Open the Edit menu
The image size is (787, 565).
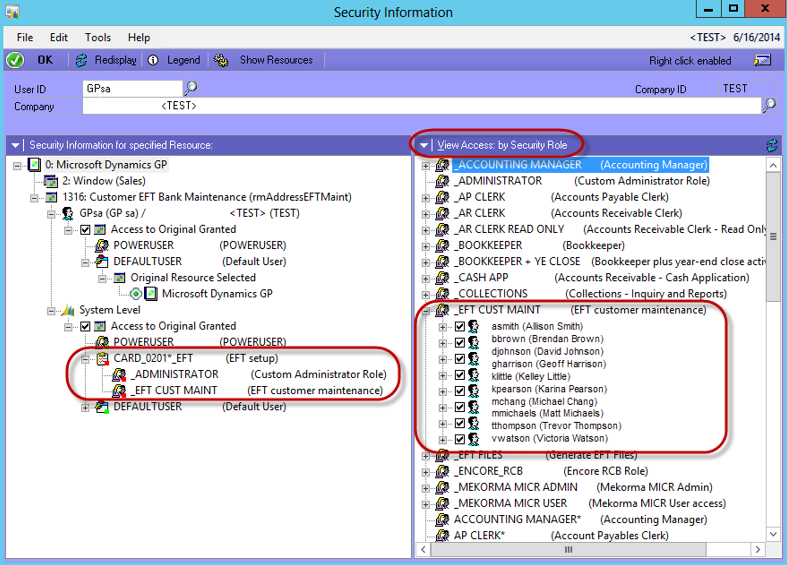[59, 38]
